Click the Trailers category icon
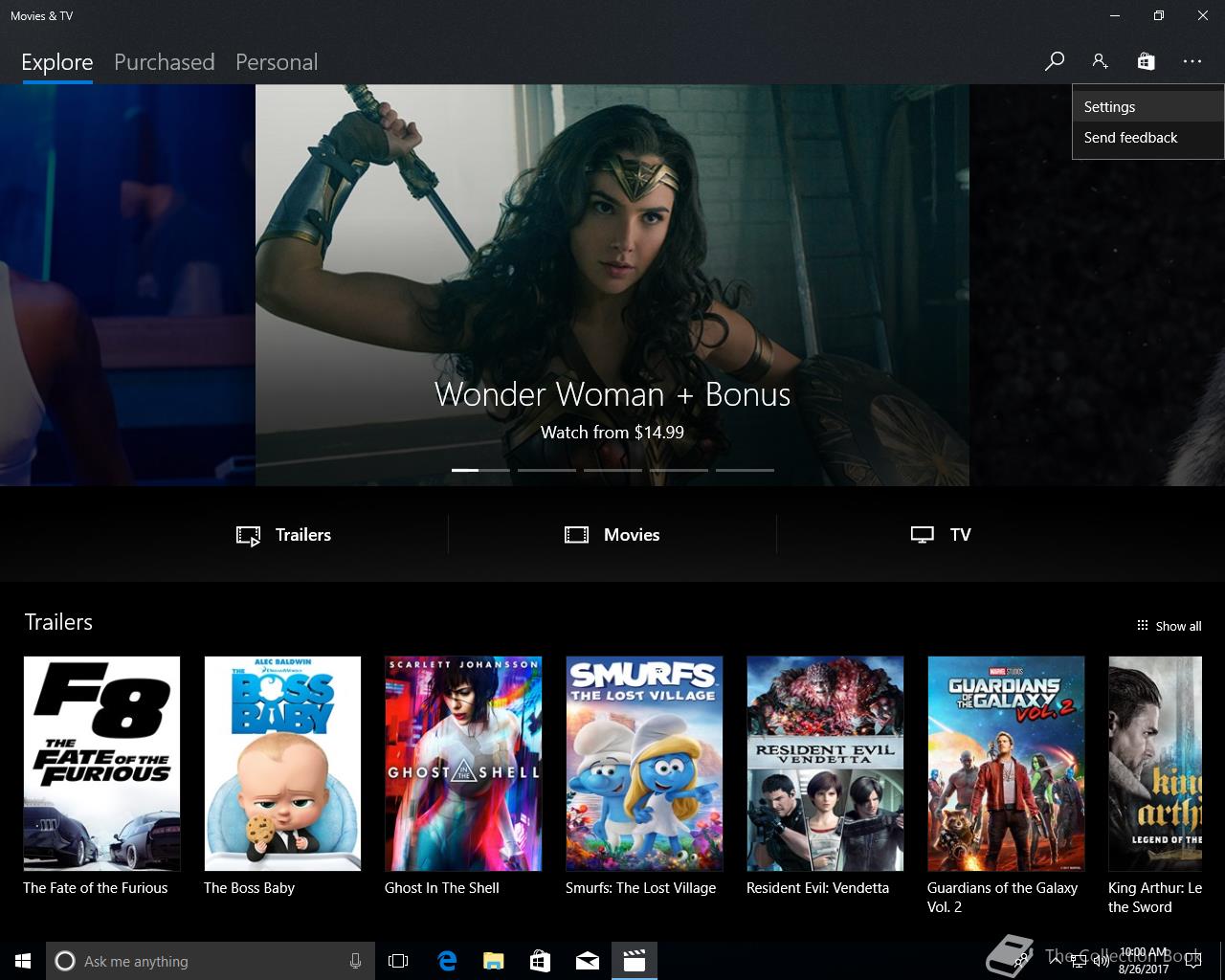 [x=248, y=535]
